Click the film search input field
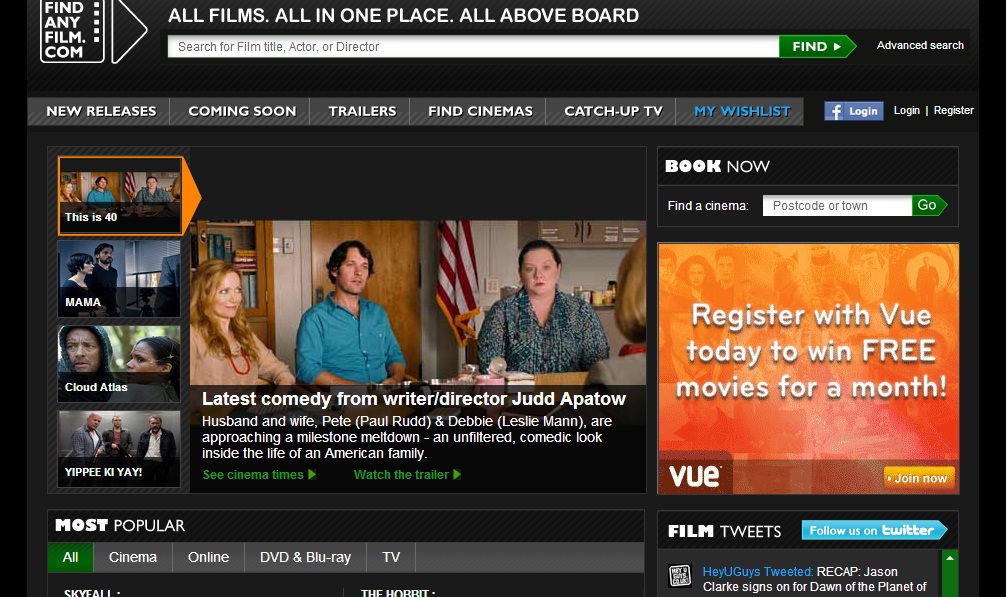This screenshot has width=1007, height=597. click(473, 46)
